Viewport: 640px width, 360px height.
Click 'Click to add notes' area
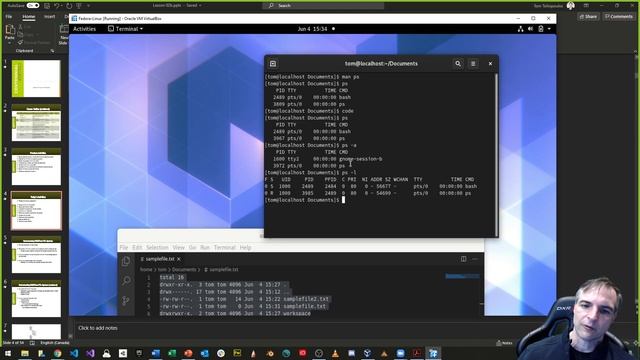point(98,328)
